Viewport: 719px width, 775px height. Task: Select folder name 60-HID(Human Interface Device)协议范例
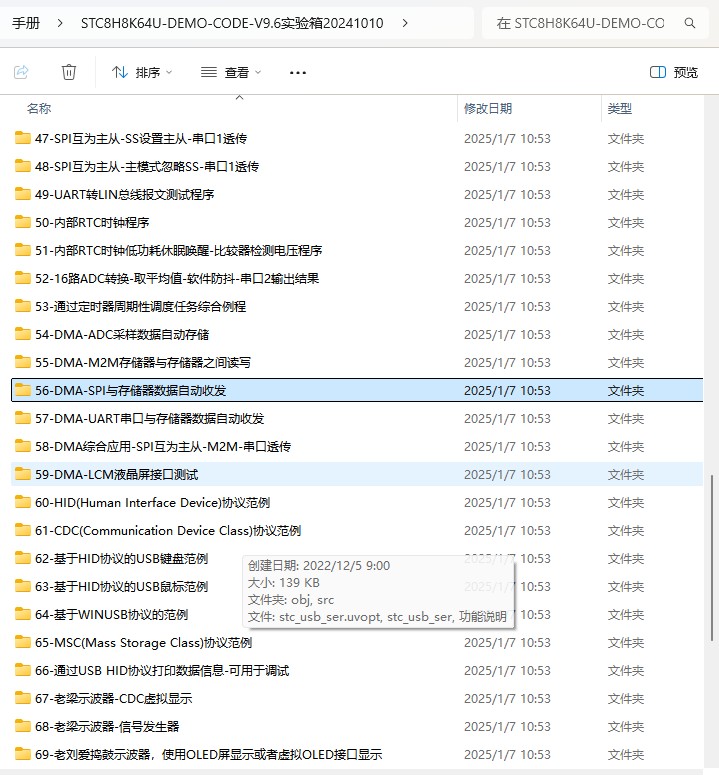[x=152, y=503]
